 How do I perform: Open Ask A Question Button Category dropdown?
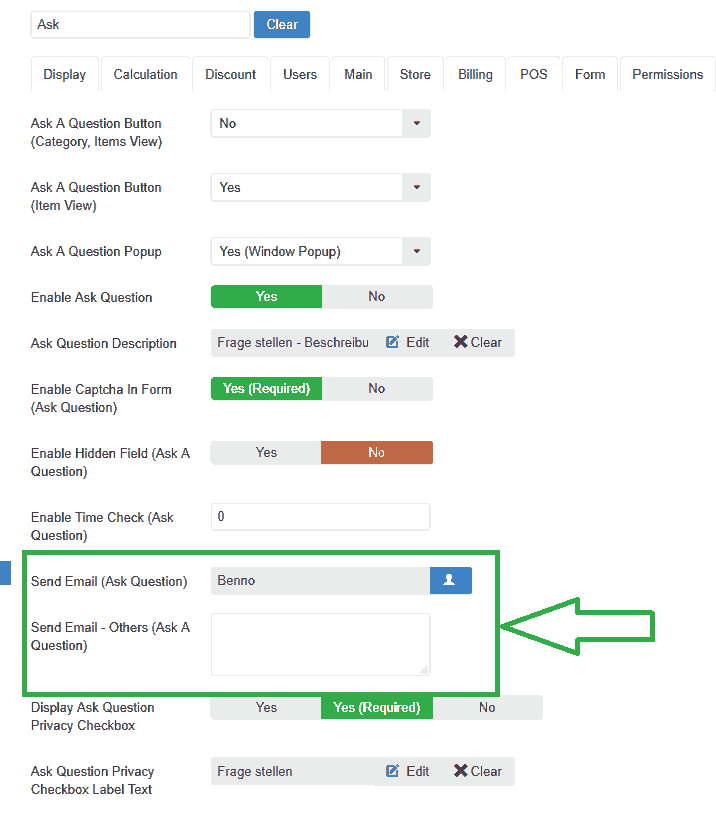click(320, 124)
